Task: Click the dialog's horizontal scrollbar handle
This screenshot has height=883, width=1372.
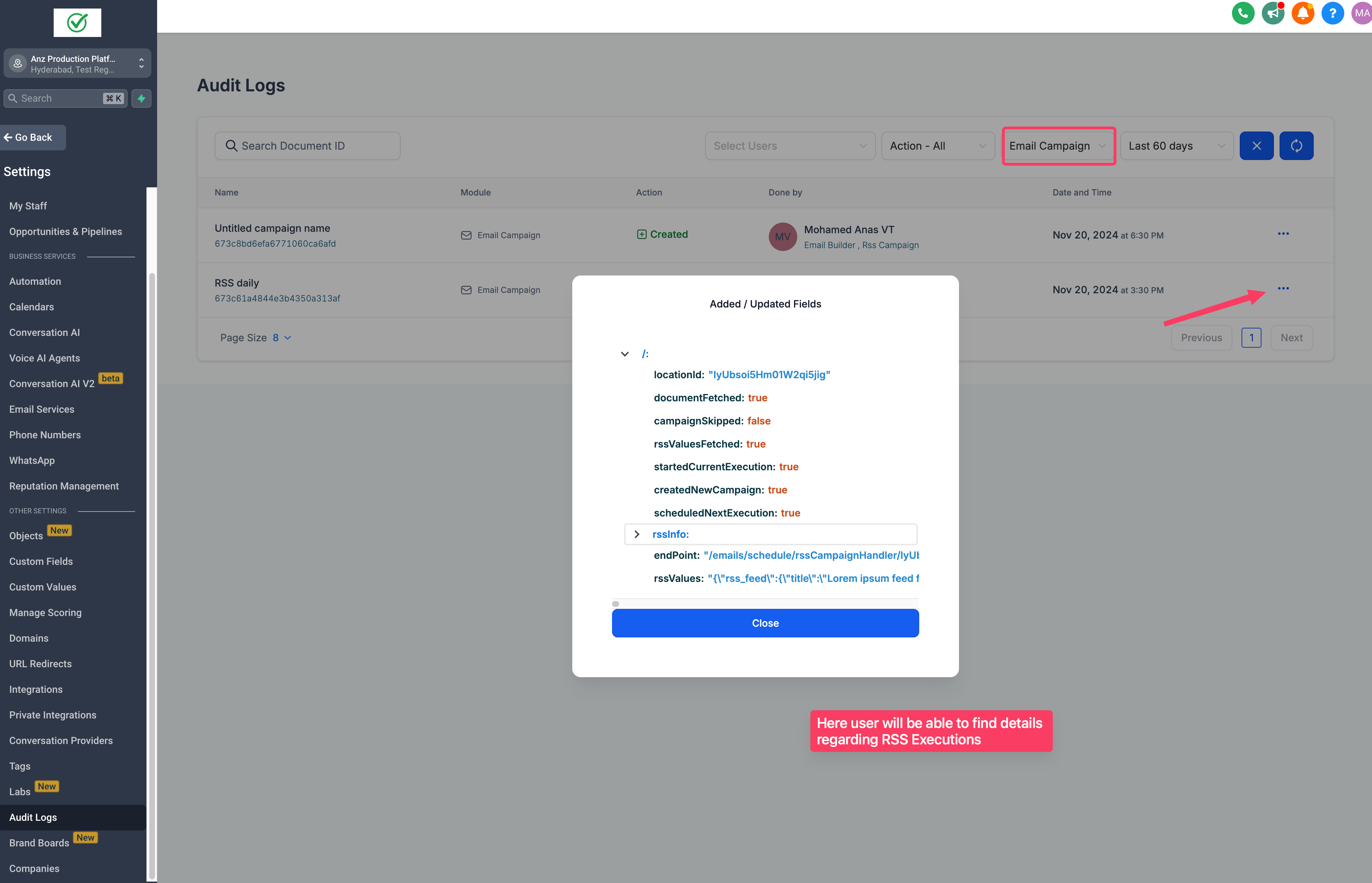Action: (x=615, y=604)
